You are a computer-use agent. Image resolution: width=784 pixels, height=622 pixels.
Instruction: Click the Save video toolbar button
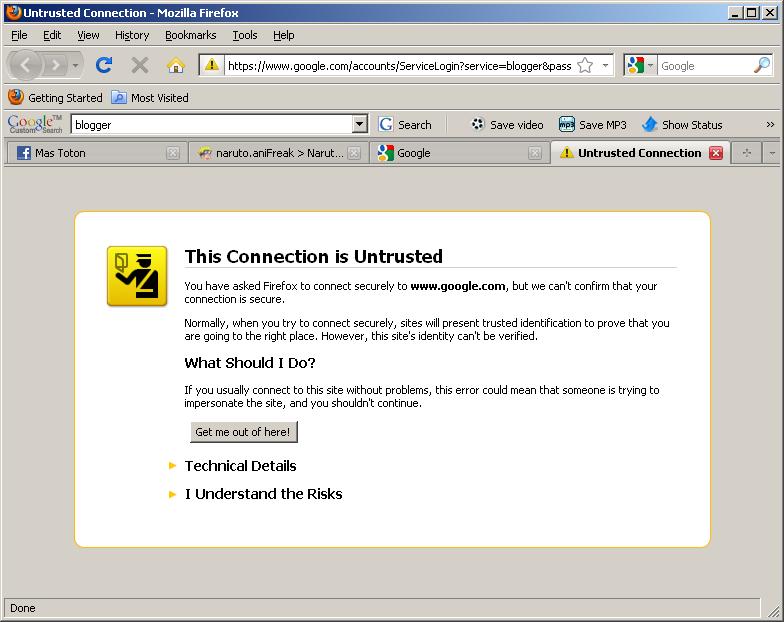[507, 124]
